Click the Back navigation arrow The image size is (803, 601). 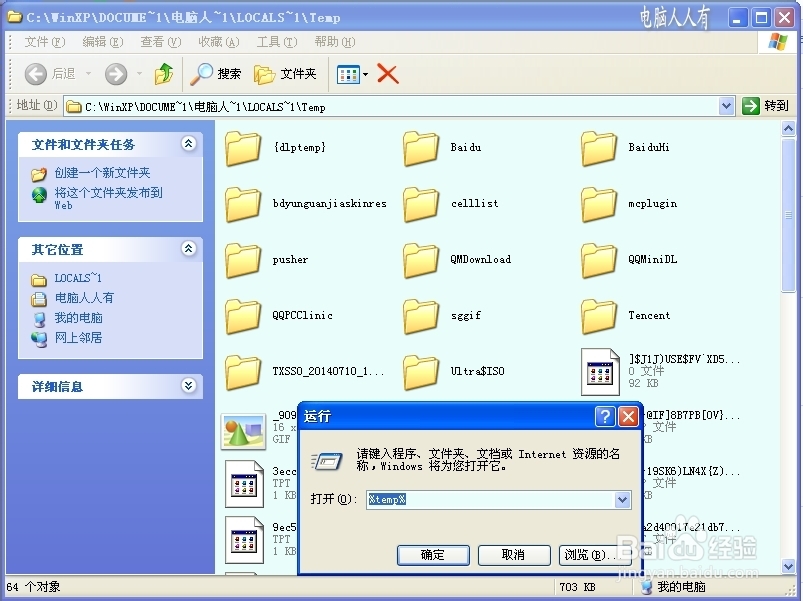[x=36, y=74]
